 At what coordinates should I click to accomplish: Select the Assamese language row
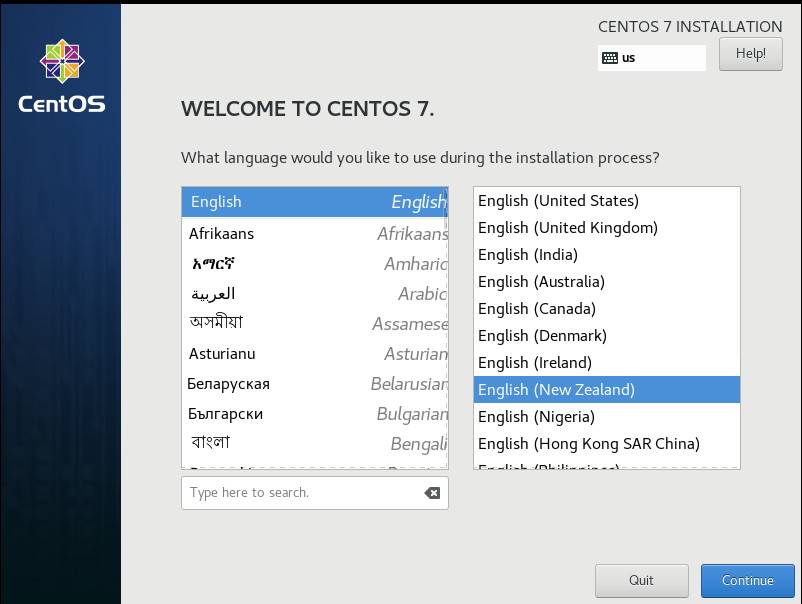(x=315, y=324)
